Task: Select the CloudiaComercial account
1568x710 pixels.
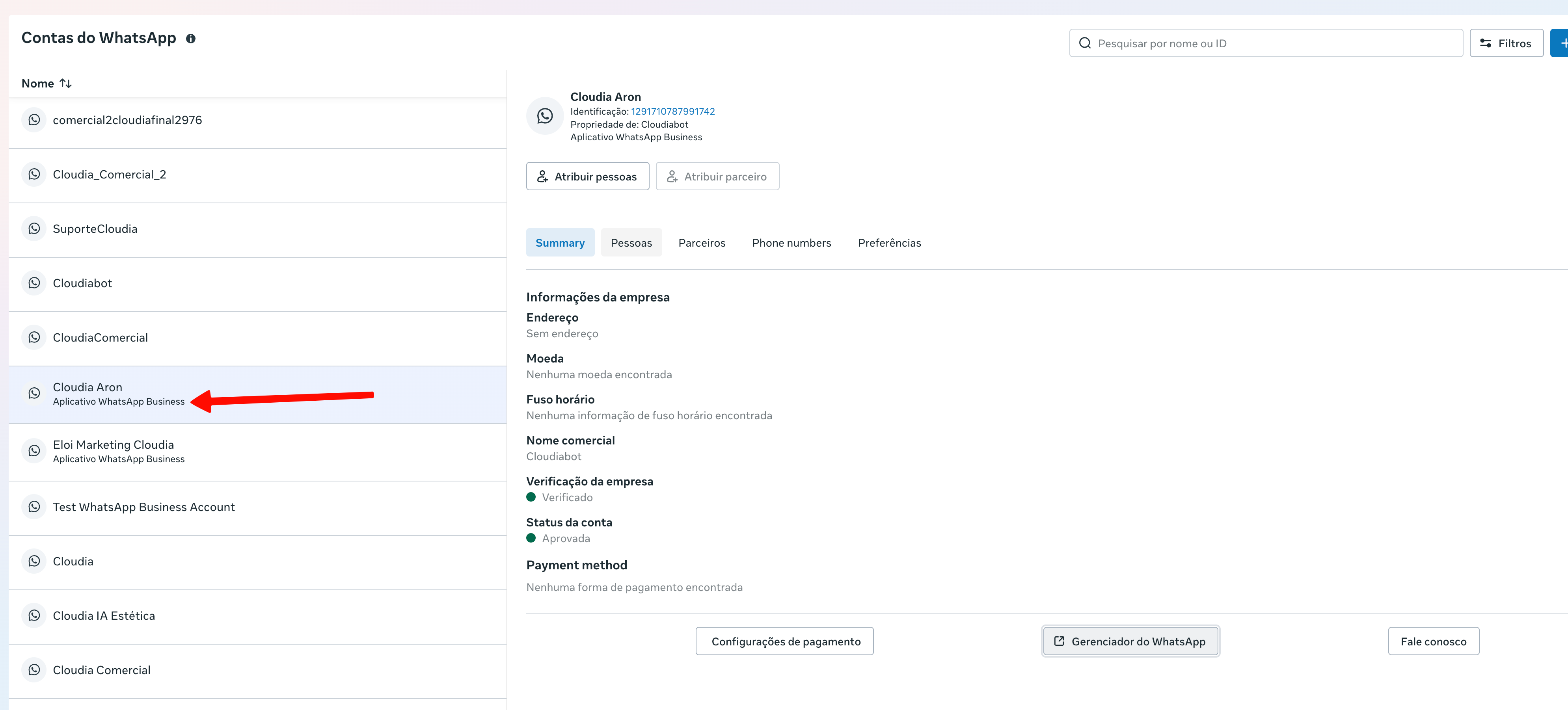Action: (257, 339)
